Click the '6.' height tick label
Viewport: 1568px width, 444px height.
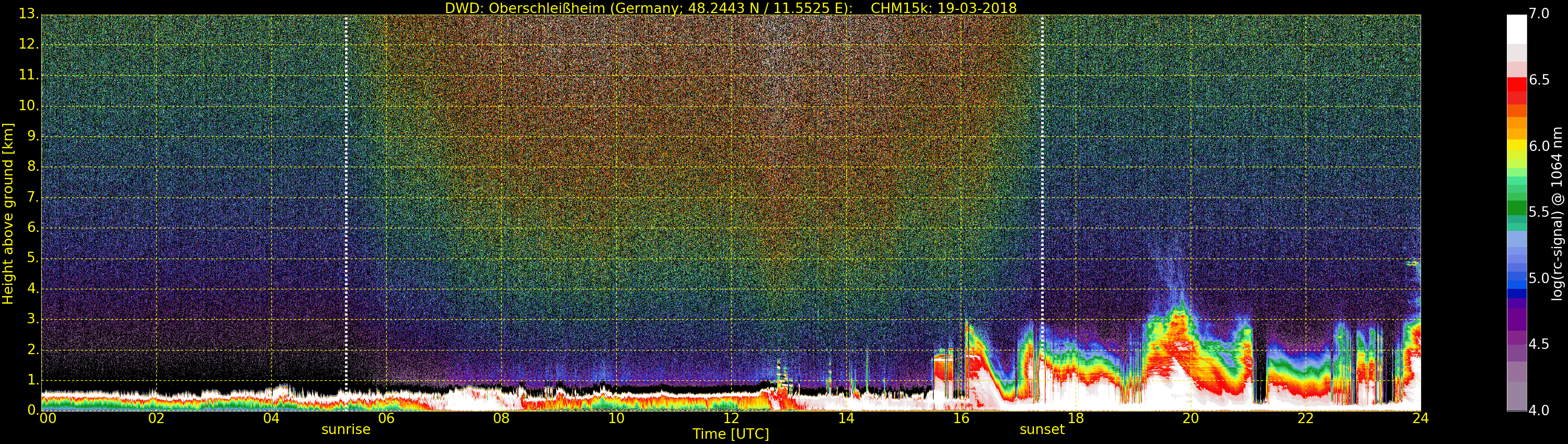pyautogui.click(x=33, y=227)
